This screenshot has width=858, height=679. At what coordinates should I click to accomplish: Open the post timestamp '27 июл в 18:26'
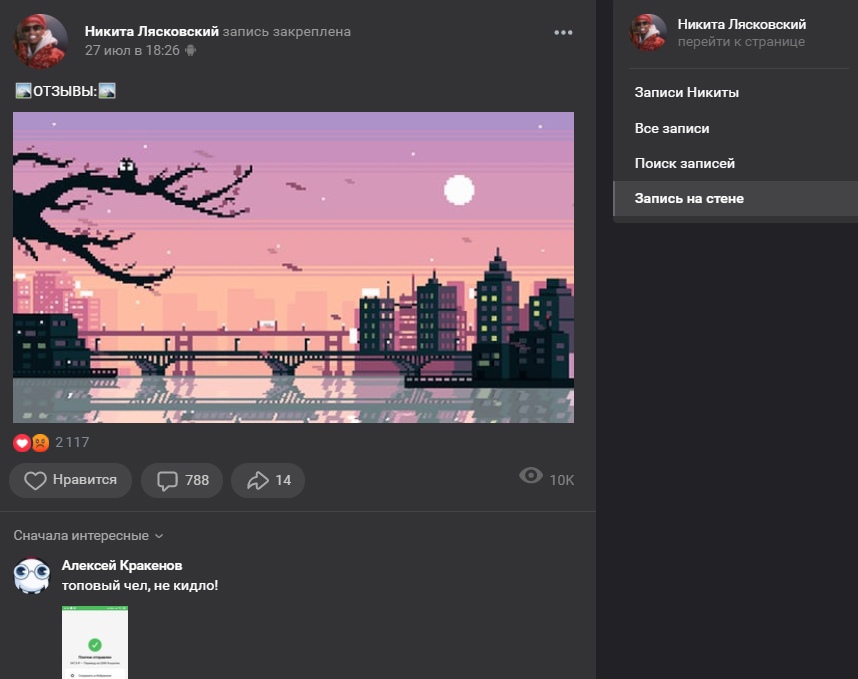(x=132, y=50)
